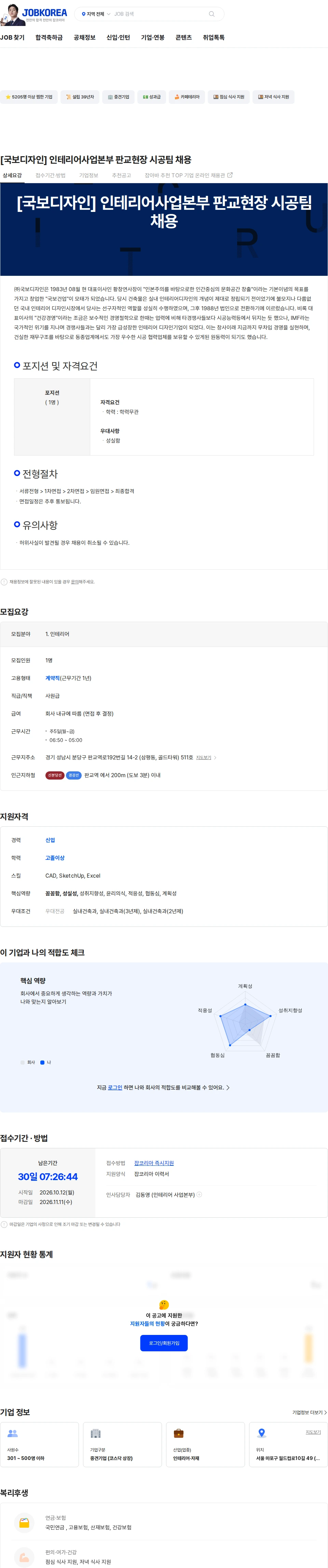Go to 공채정보 menu

click(x=85, y=38)
